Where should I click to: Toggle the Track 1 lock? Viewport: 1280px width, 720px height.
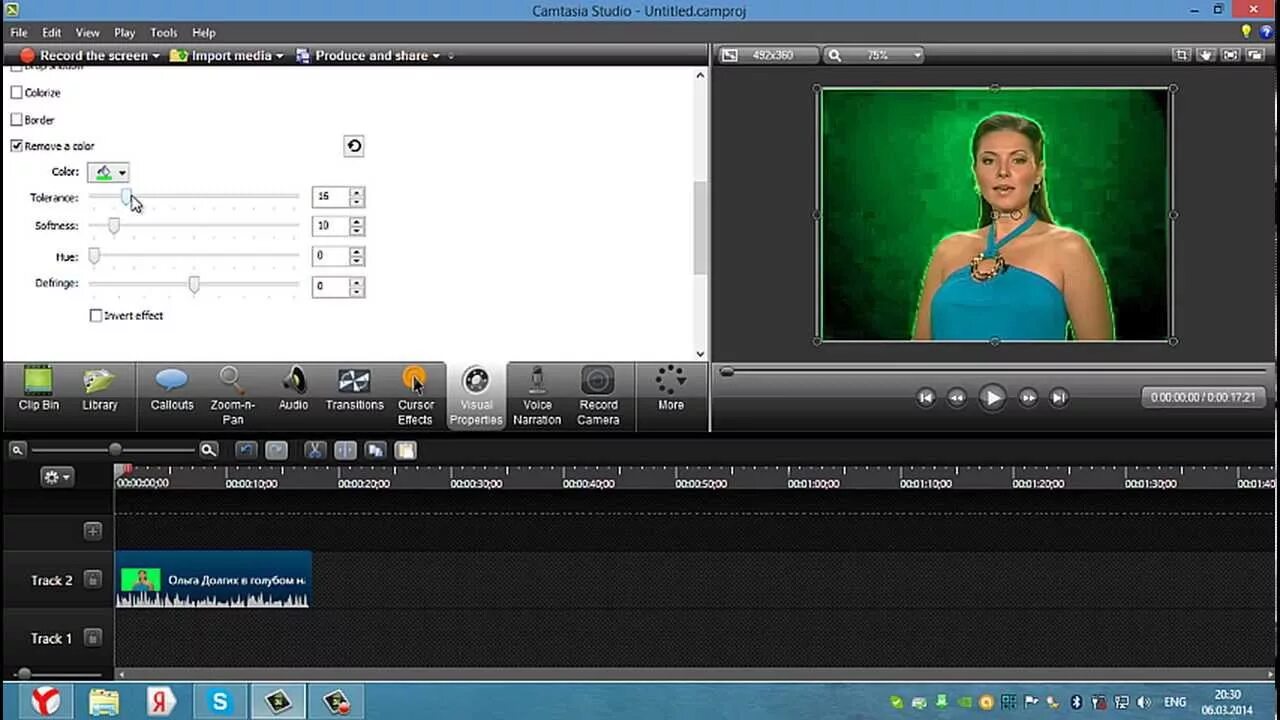point(93,637)
